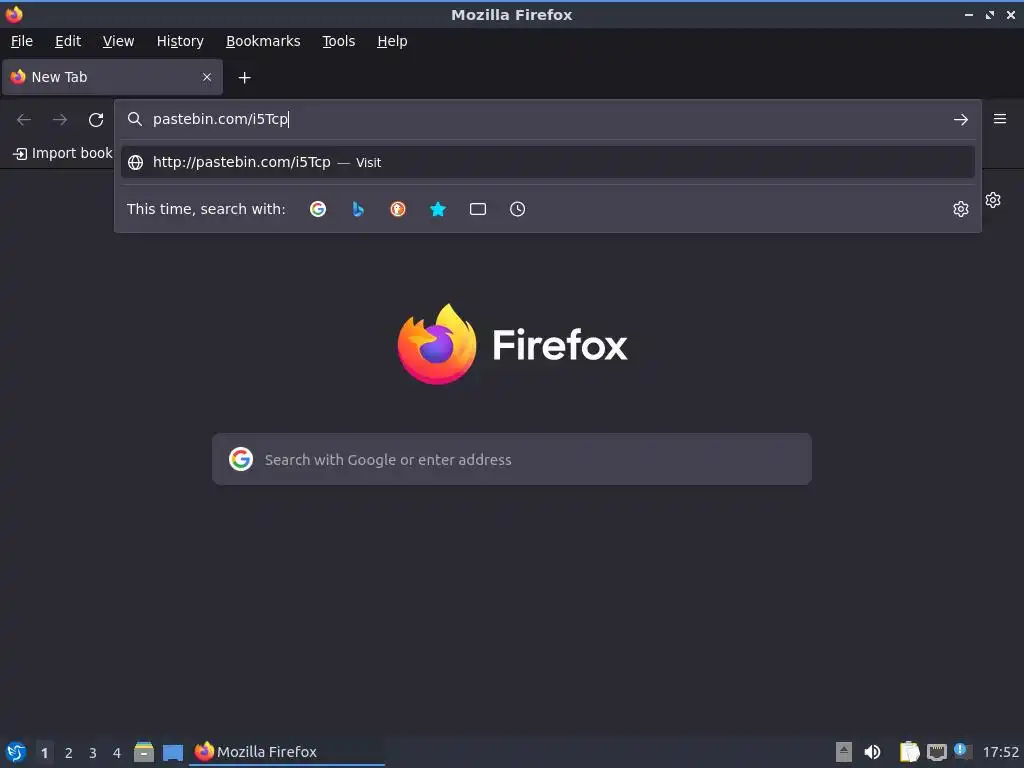Screen dimensions: 1024x768
Task: Open file manager from taskbar
Action: pos(144,752)
